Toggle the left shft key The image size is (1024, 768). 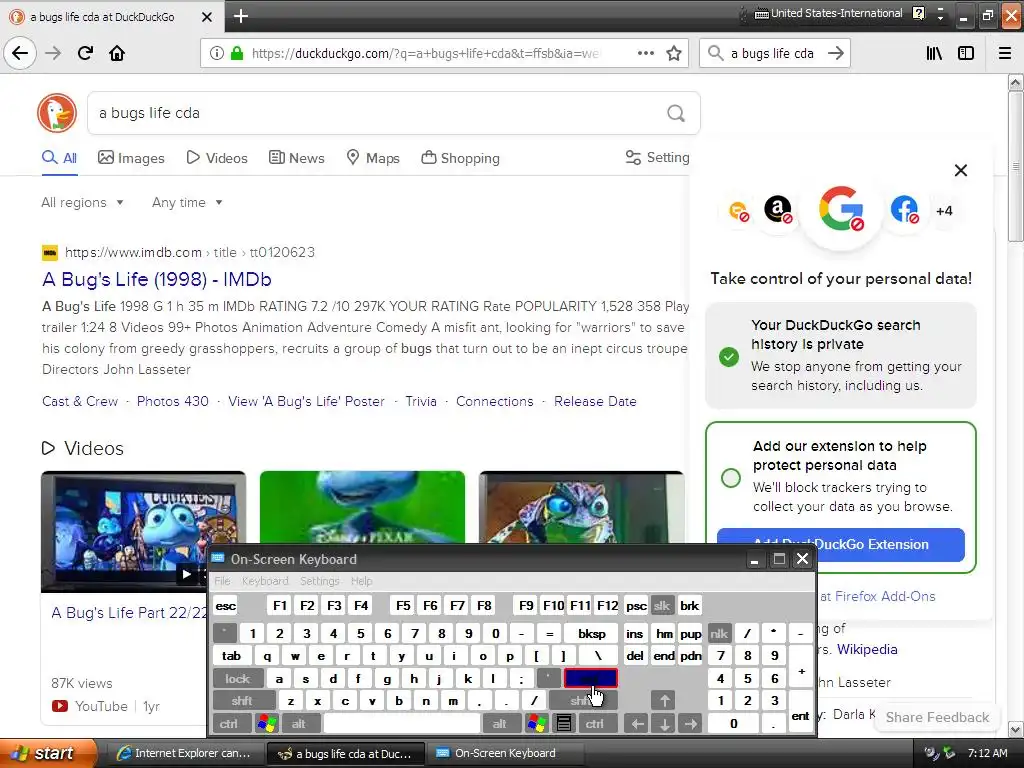(x=242, y=701)
